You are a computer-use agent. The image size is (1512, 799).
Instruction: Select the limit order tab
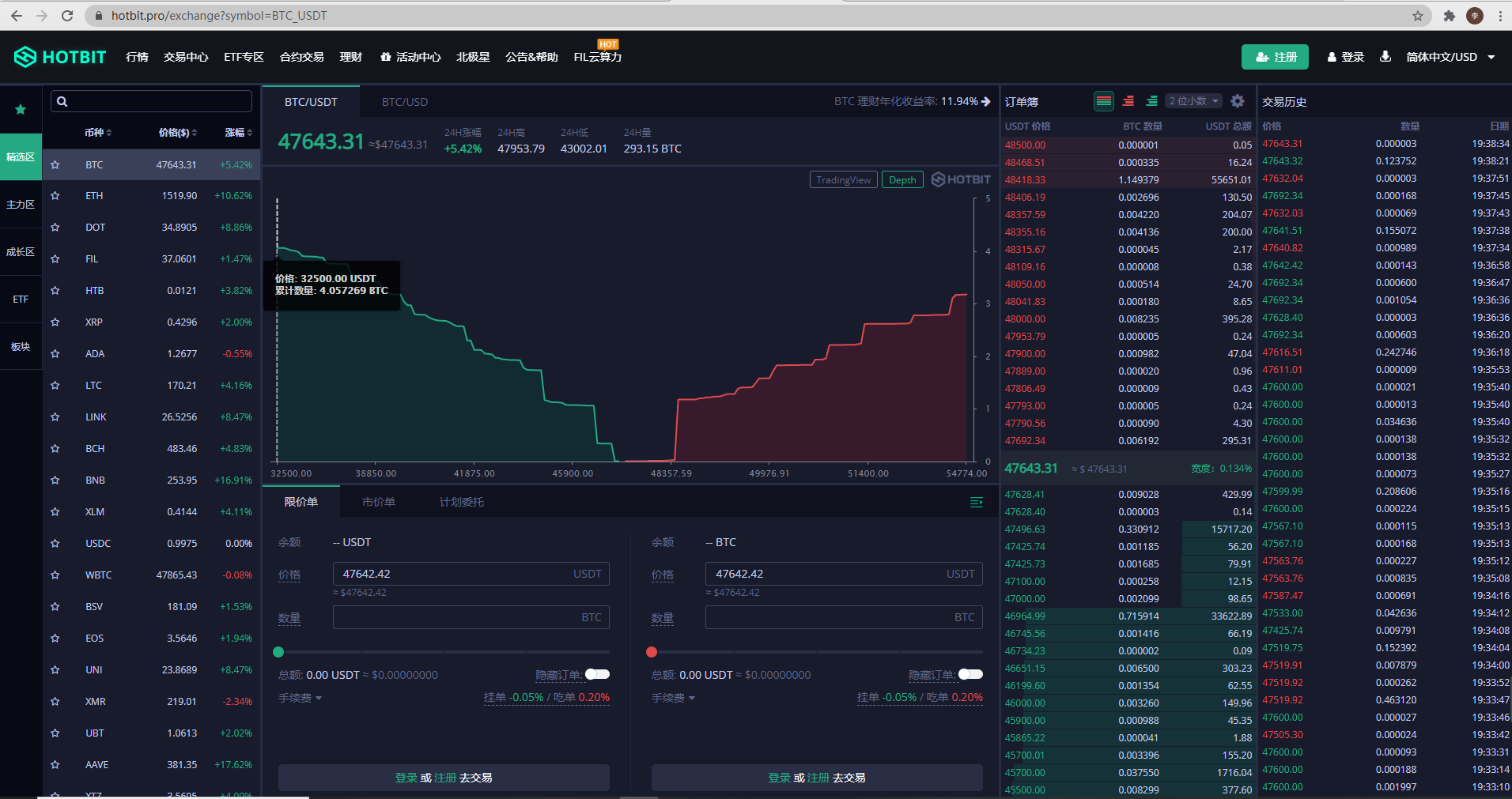click(x=301, y=503)
